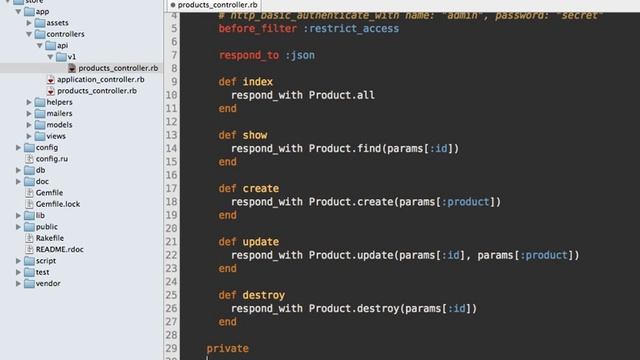The height and width of the screenshot is (360, 640).
Task: Click the doc folder icon
Action: 29,181
